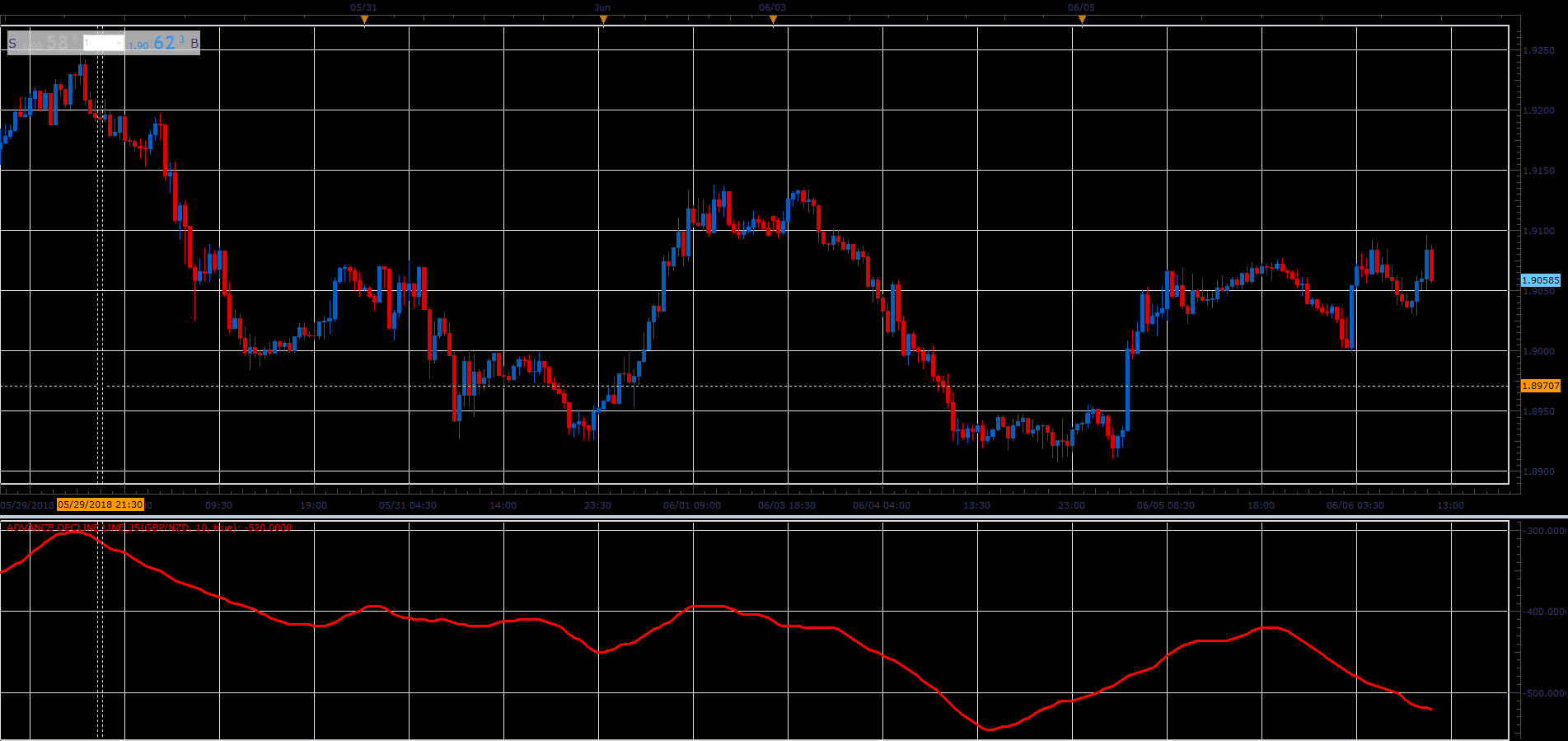1568x741 pixels.
Task: Click the 1.8900 price axis label
Action: [x=1539, y=471]
